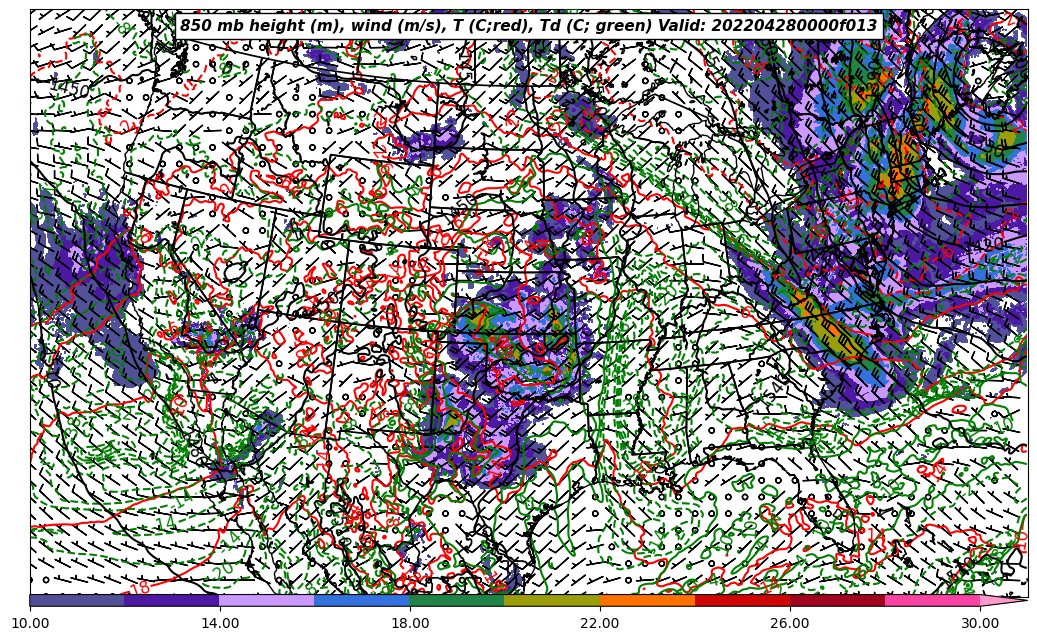Click the pointed arrow end of colorbar

click(x=1005, y=600)
